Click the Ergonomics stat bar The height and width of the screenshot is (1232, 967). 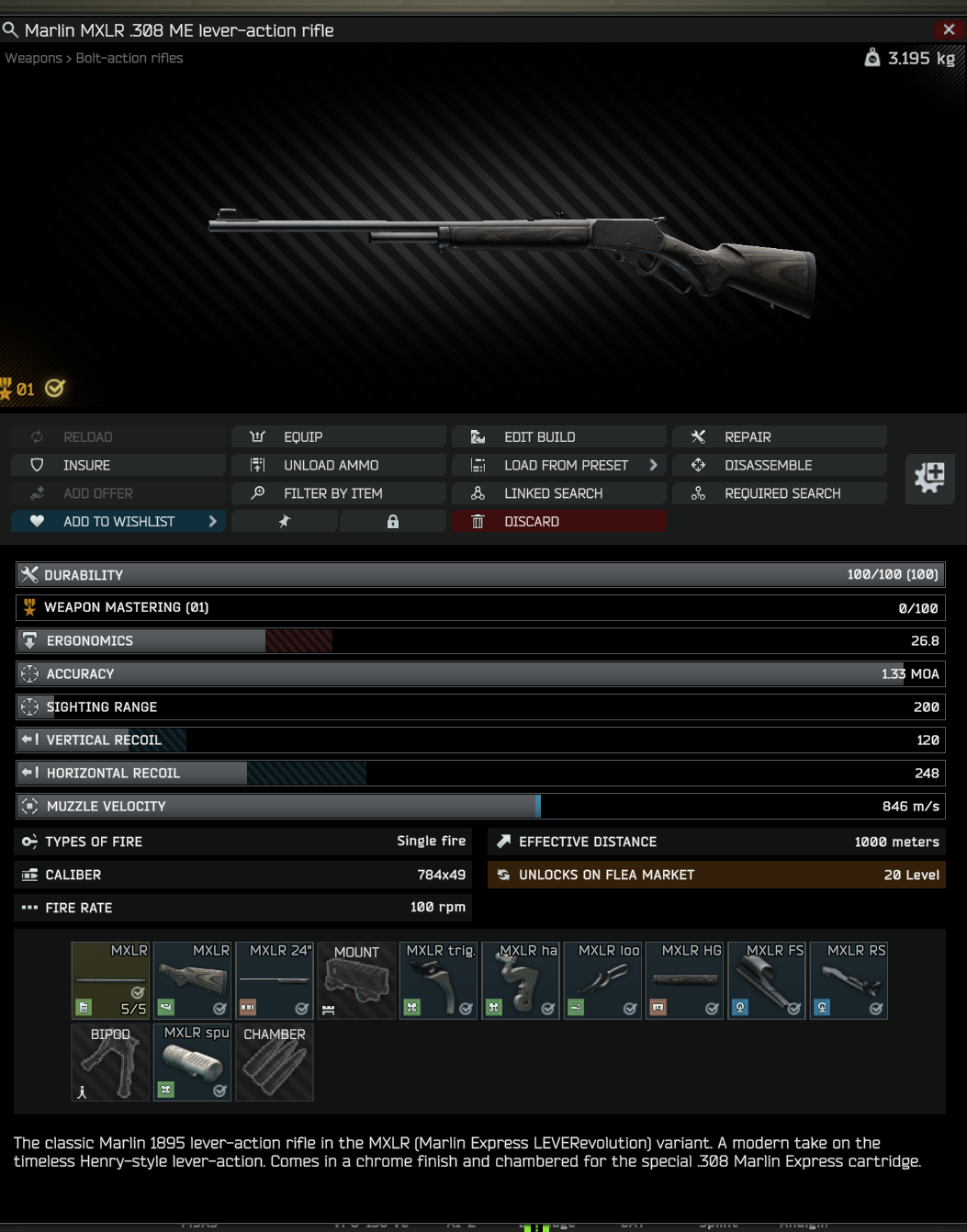pos(480,641)
